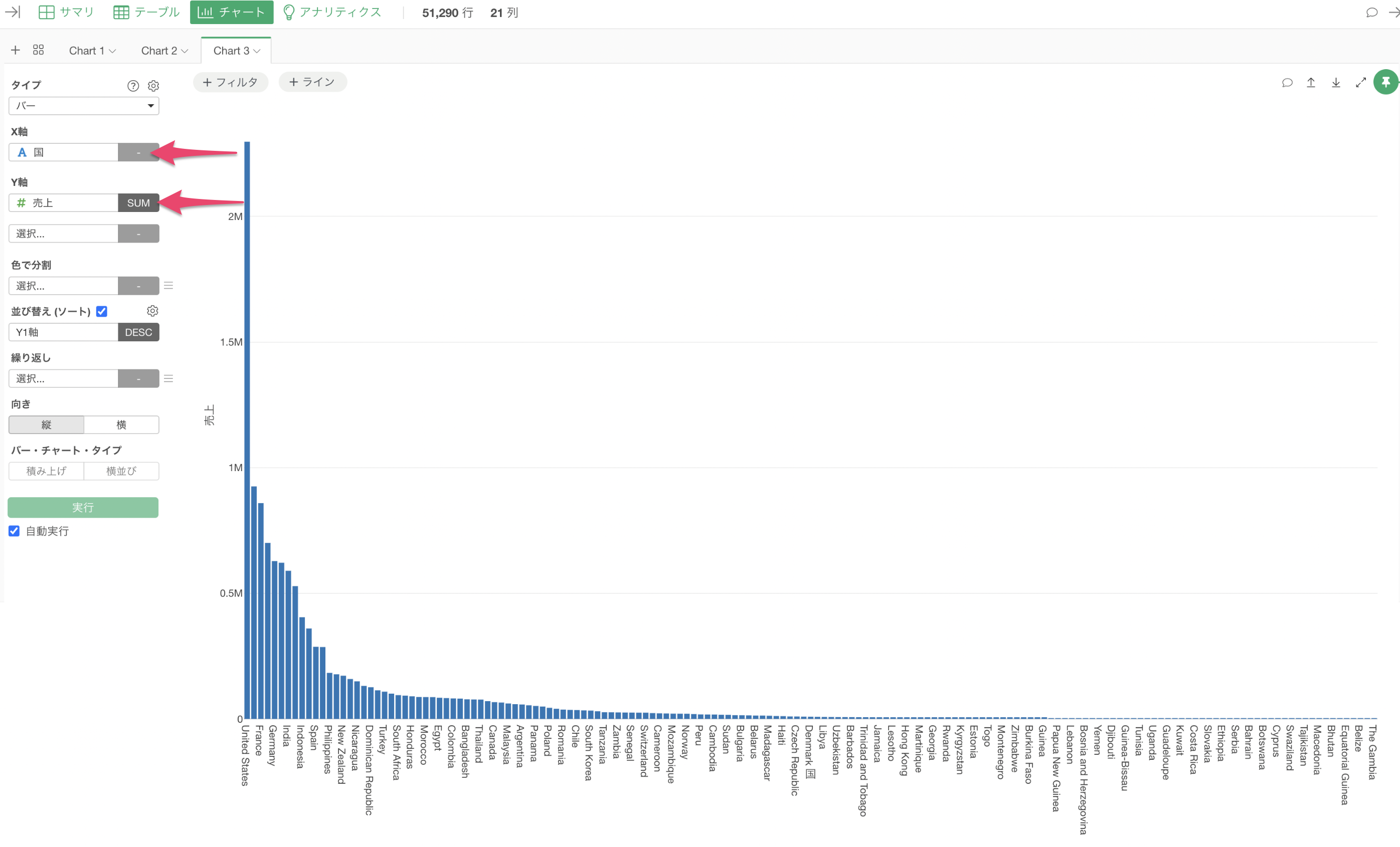1400x847 pixels.
Task: Open the DESC sort order dropdown
Action: click(138, 332)
